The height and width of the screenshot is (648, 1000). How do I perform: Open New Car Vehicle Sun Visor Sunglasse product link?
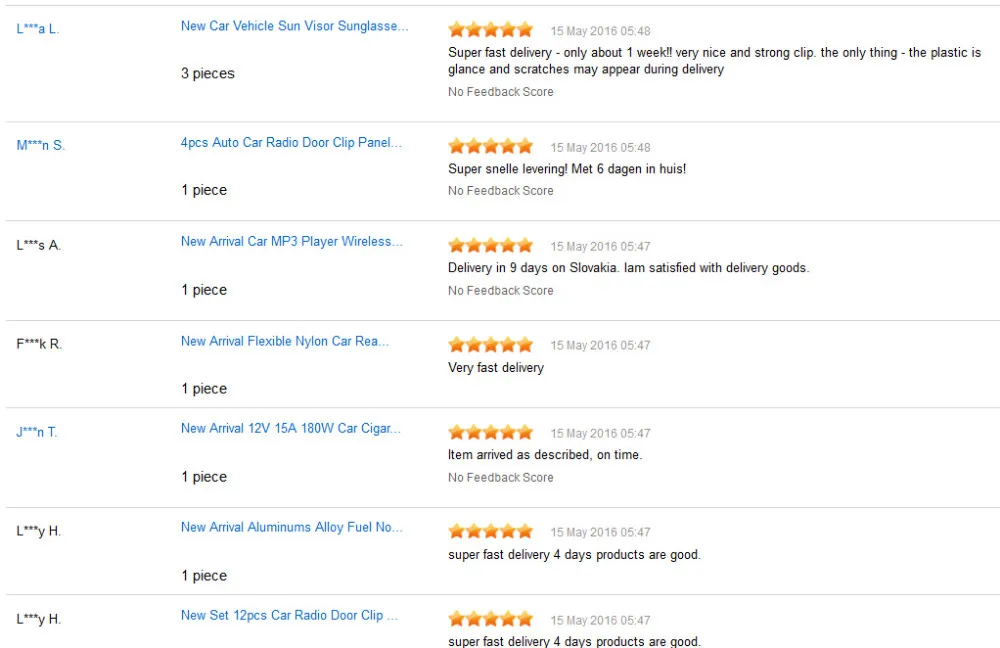pos(295,26)
